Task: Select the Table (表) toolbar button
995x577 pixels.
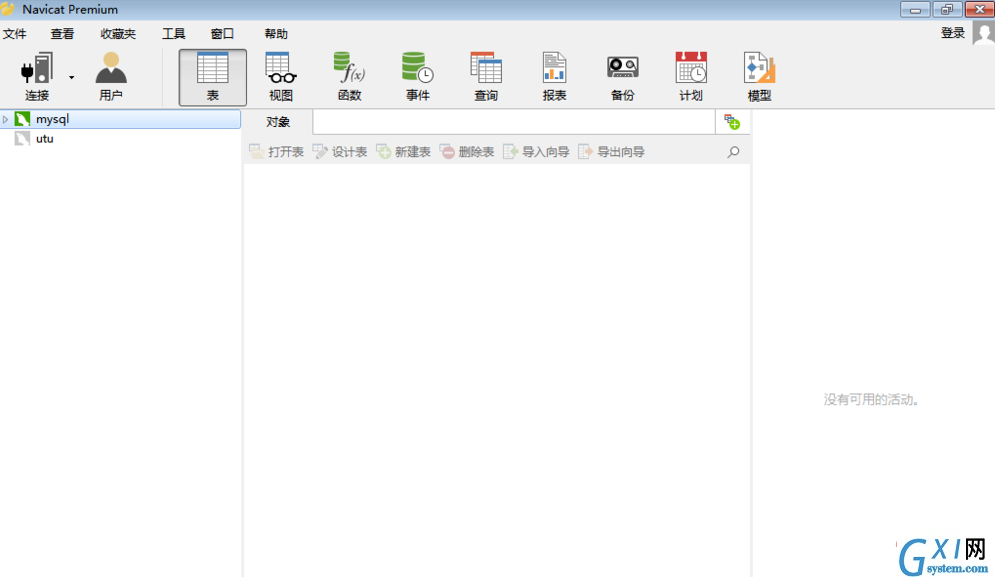Action: click(213, 77)
